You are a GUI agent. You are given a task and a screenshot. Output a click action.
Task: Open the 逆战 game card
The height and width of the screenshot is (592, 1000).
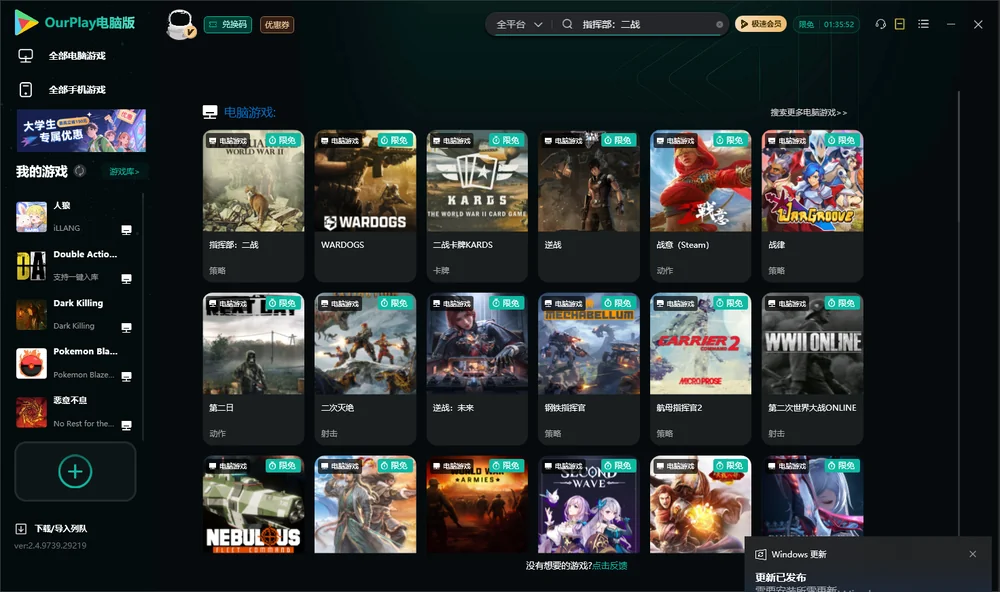point(589,205)
